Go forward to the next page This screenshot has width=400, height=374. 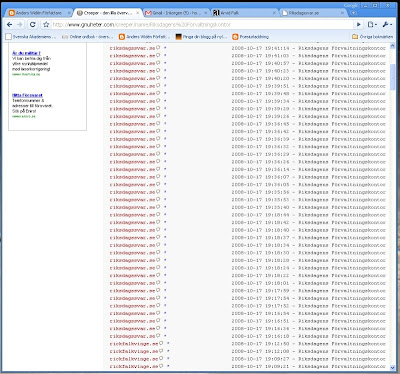(20, 25)
